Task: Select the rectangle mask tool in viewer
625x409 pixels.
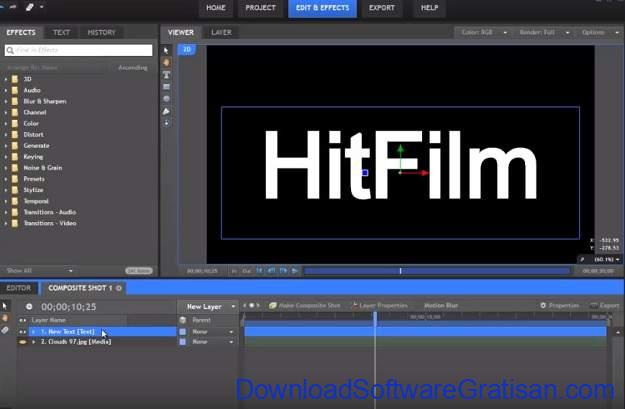Action: coord(166,87)
